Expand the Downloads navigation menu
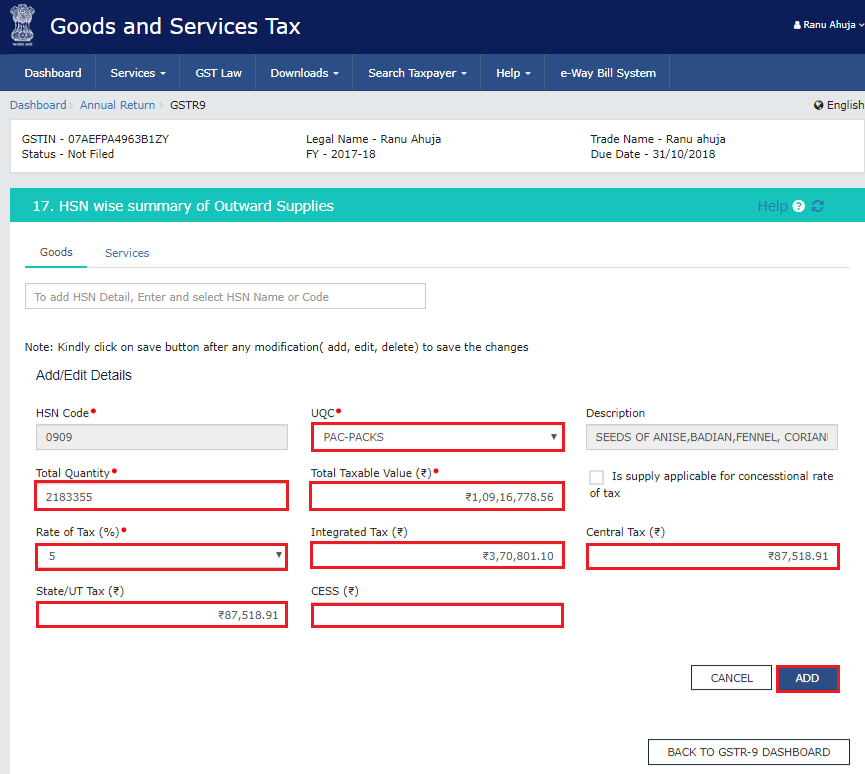Screen dimensions: 865x774 [x=303, y=72]
